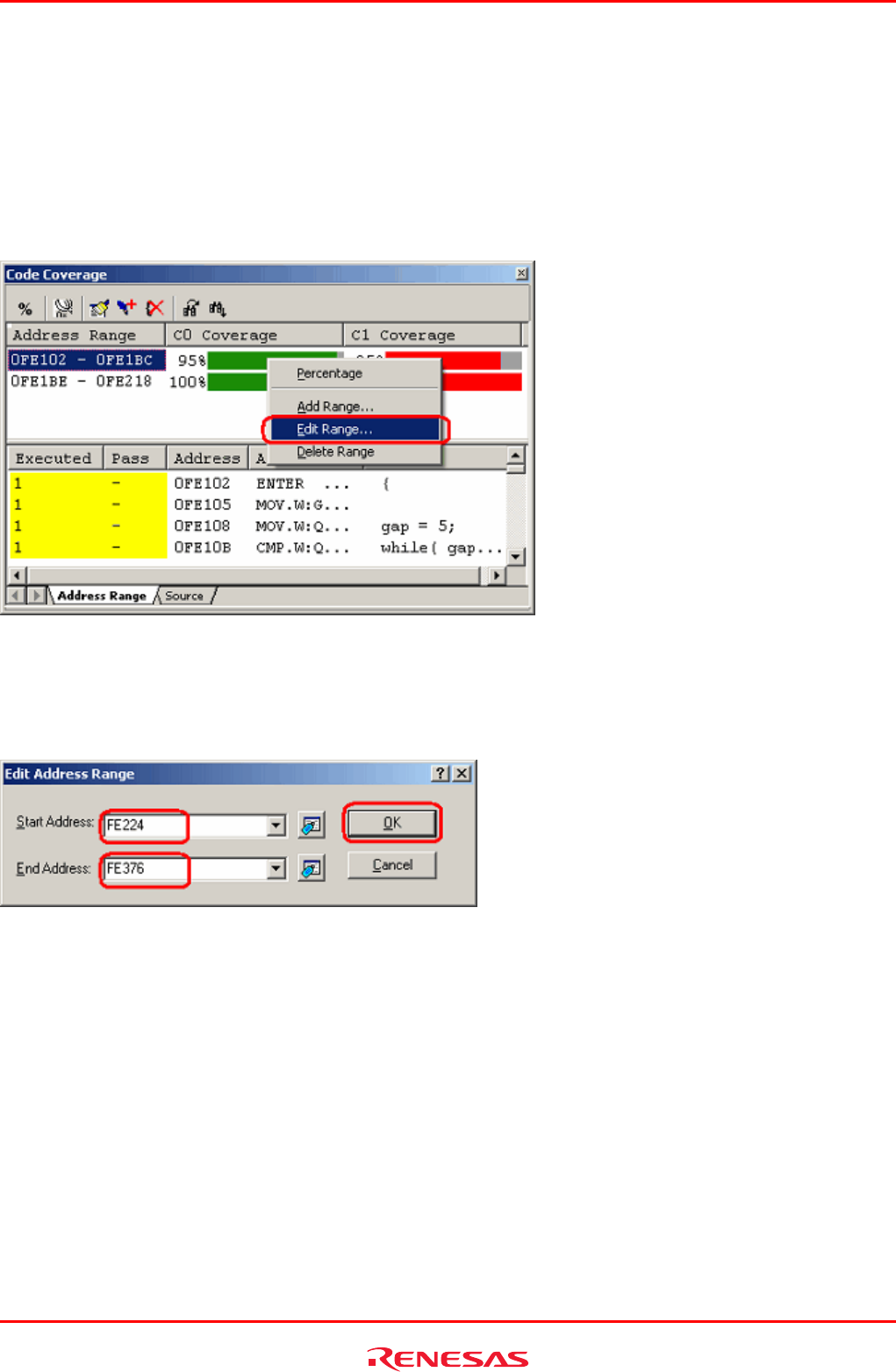Viewport: 896px width, 1372px height.
Task: Toggle the Percentage (%) toolbar icon
Action: pos(25,308)
